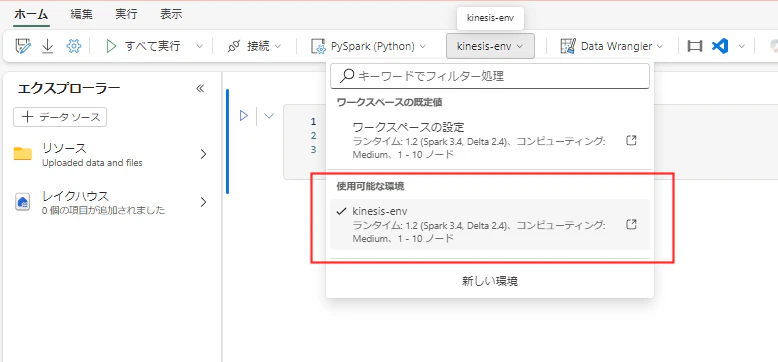
Task: Click the download arrow icon
Action: pos(48,46)
